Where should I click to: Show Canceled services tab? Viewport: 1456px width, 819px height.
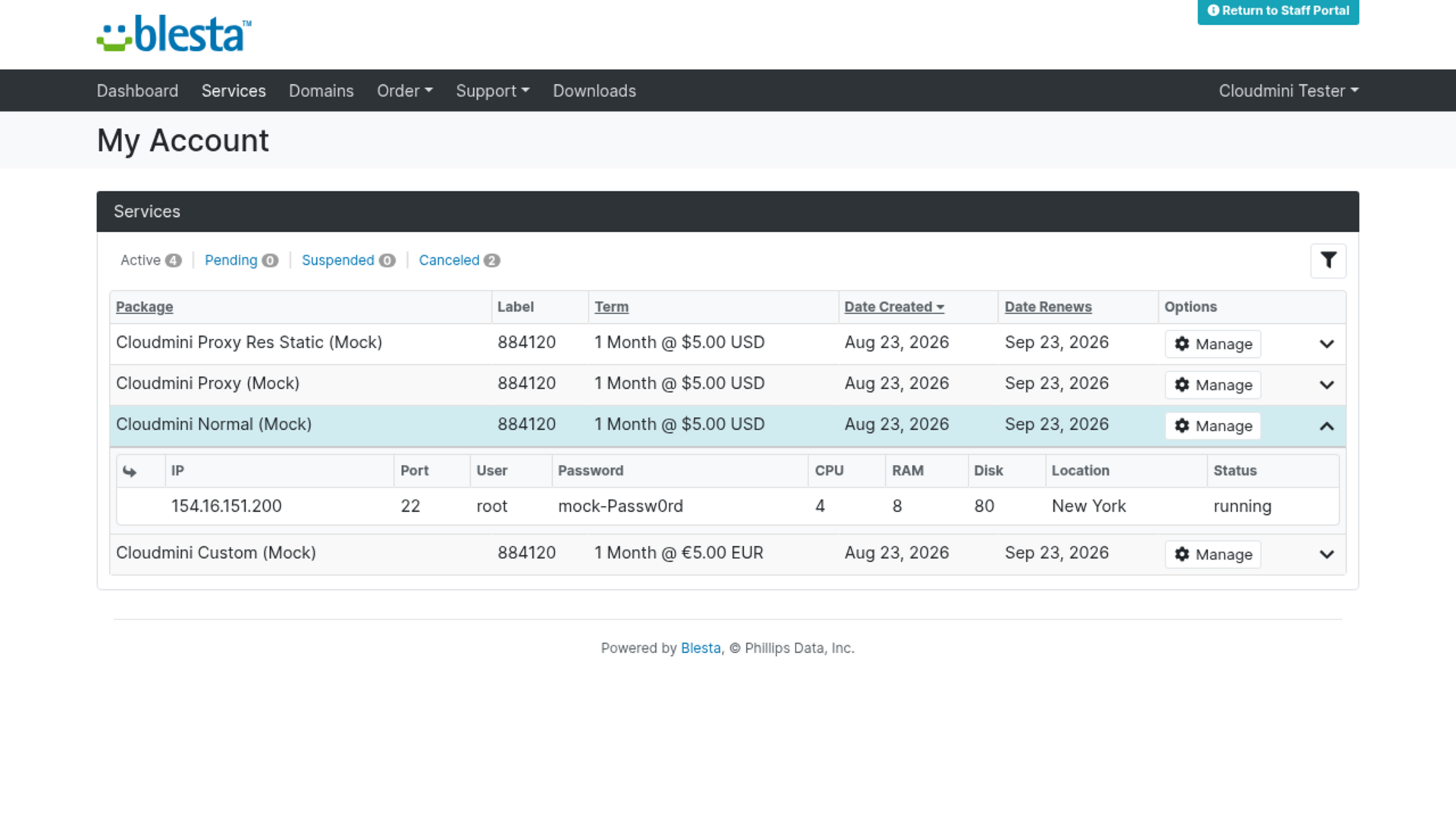(459, 260)
